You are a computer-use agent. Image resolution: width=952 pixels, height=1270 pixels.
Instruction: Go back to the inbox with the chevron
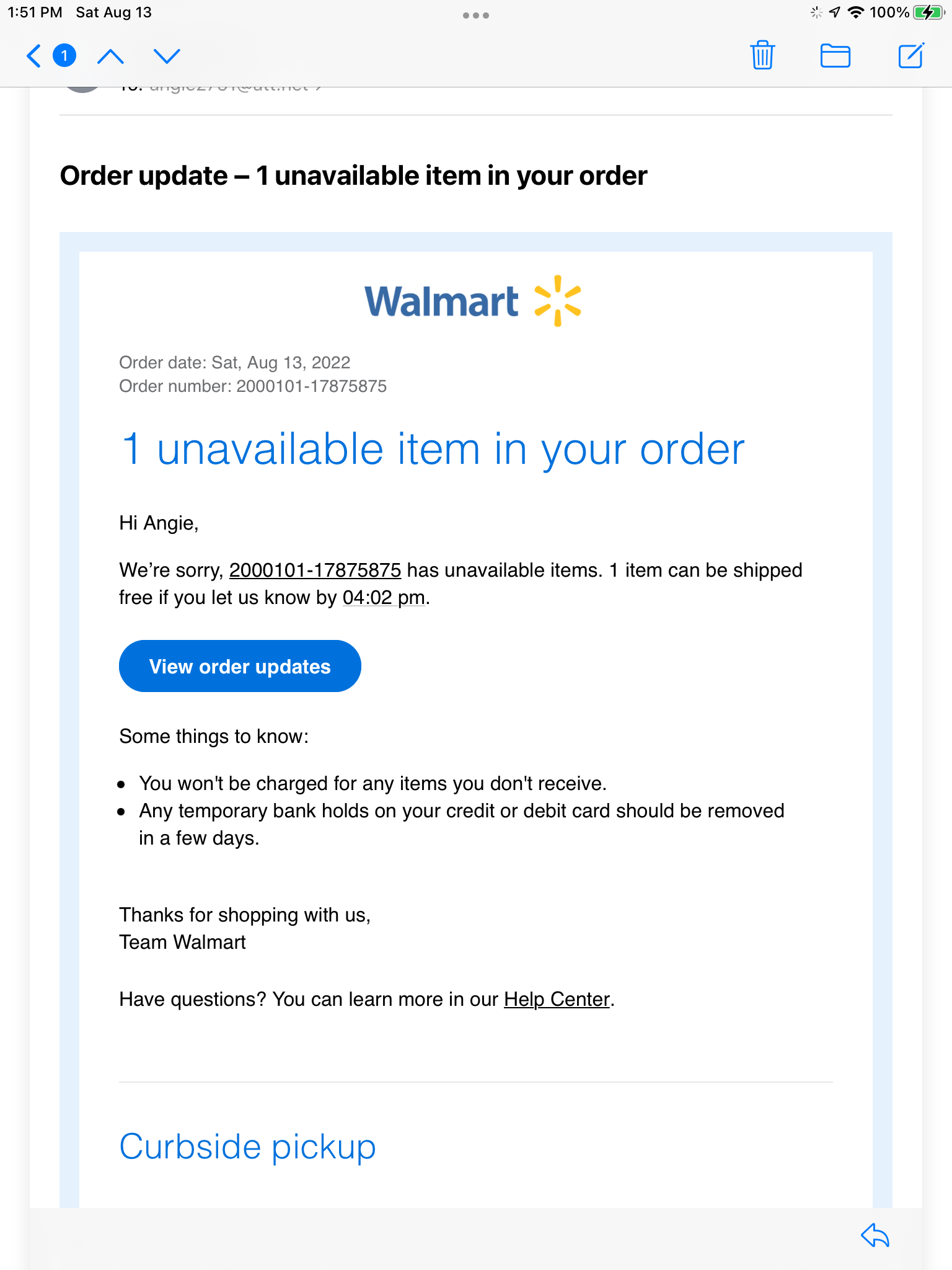[x=33, y=56]
